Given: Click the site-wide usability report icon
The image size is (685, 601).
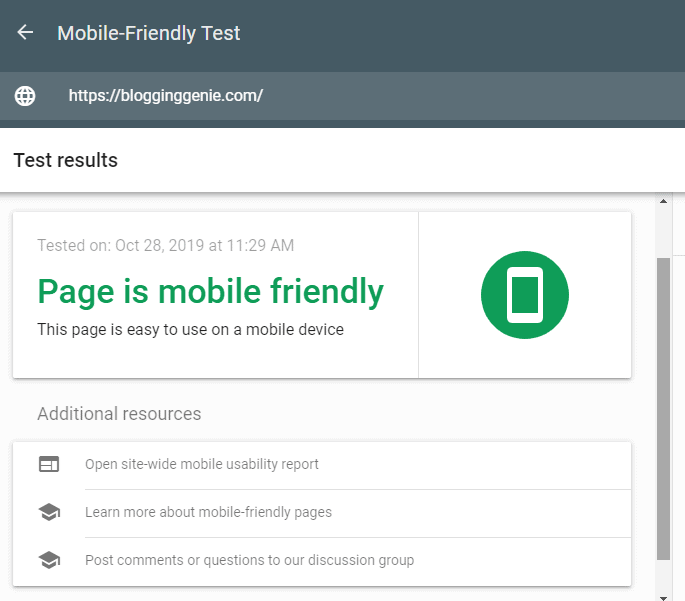Looking at the screenshot, I should (49, 464).
